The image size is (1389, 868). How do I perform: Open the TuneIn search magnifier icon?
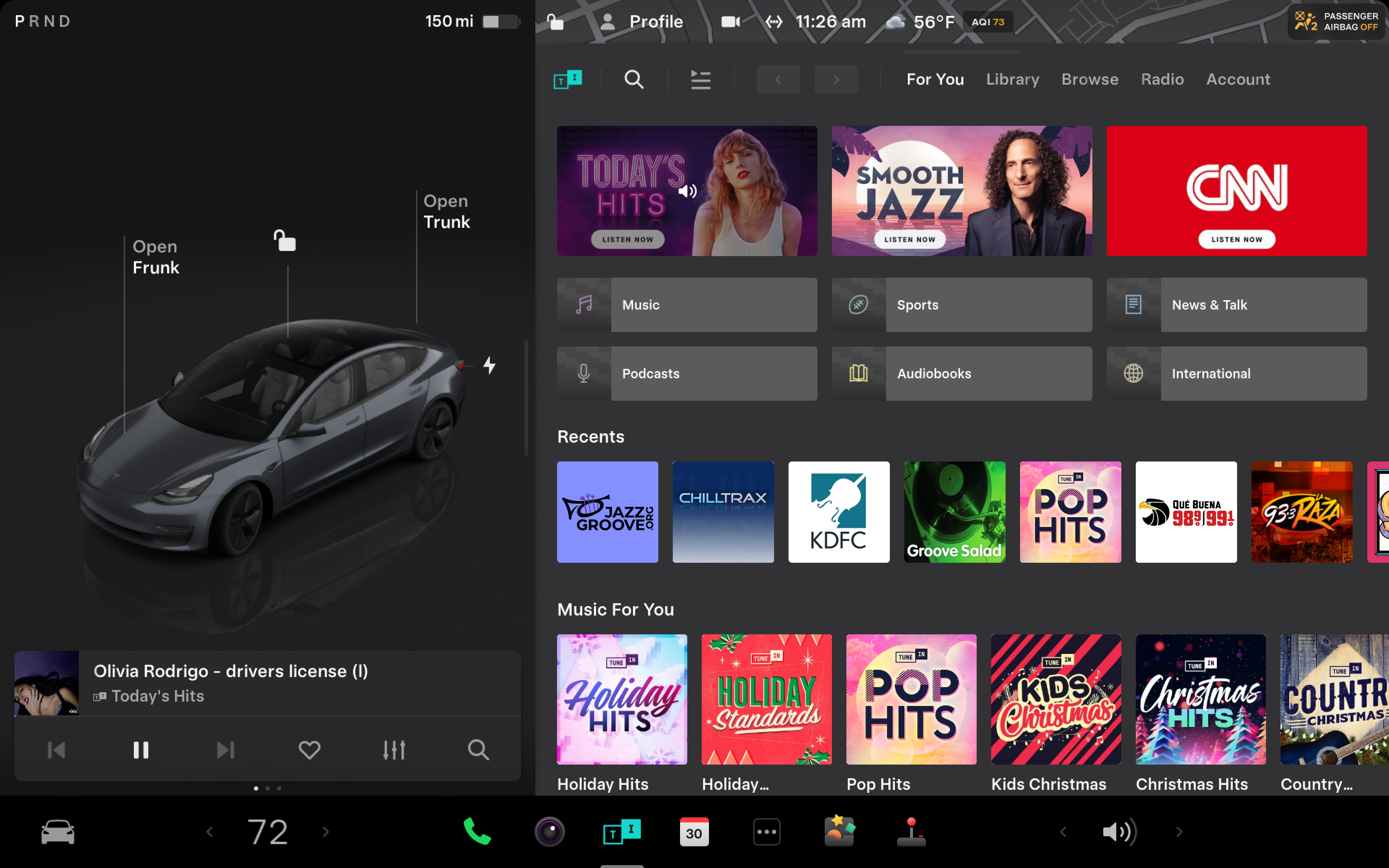pos(634,79)
